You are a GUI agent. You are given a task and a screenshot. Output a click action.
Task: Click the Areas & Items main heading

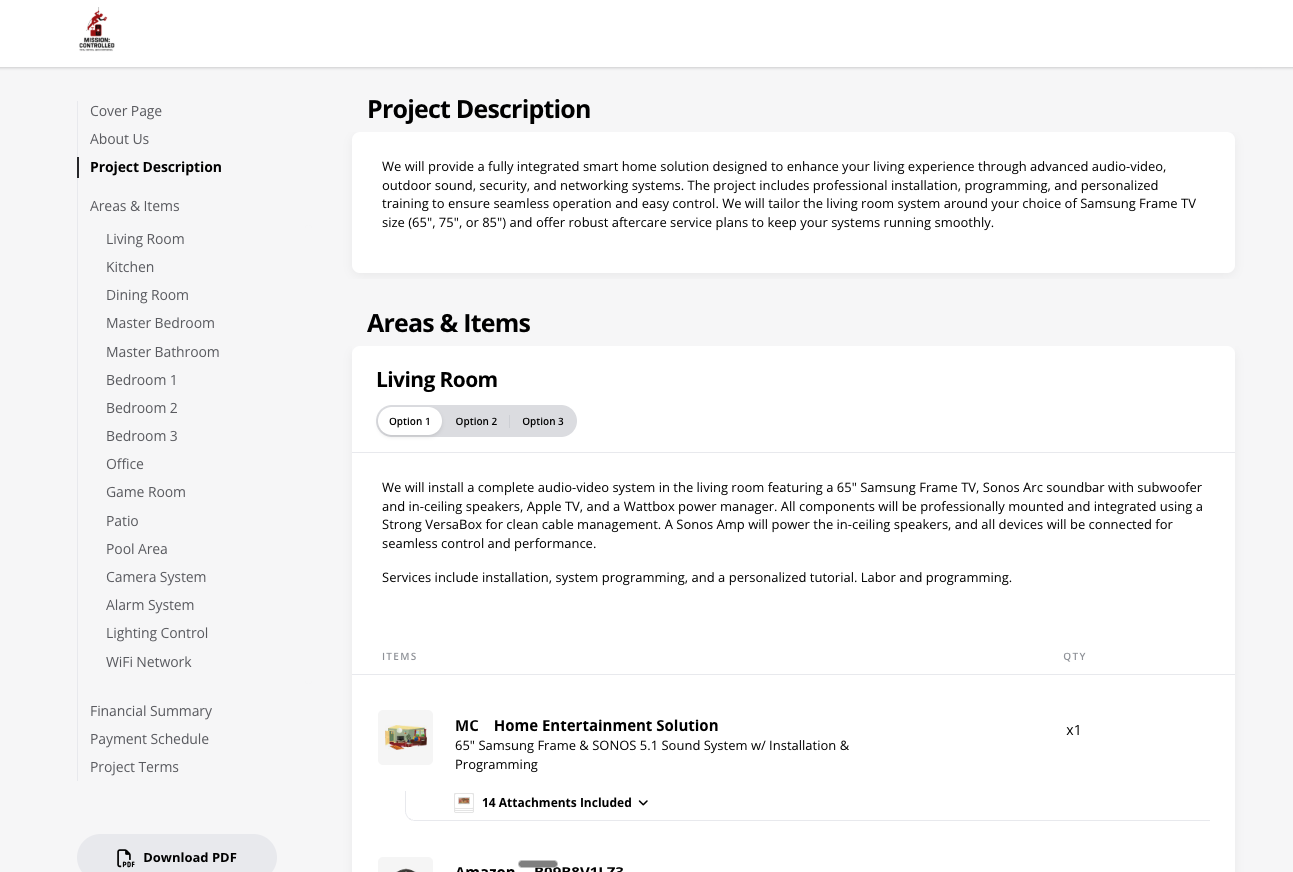coord(449,323)
